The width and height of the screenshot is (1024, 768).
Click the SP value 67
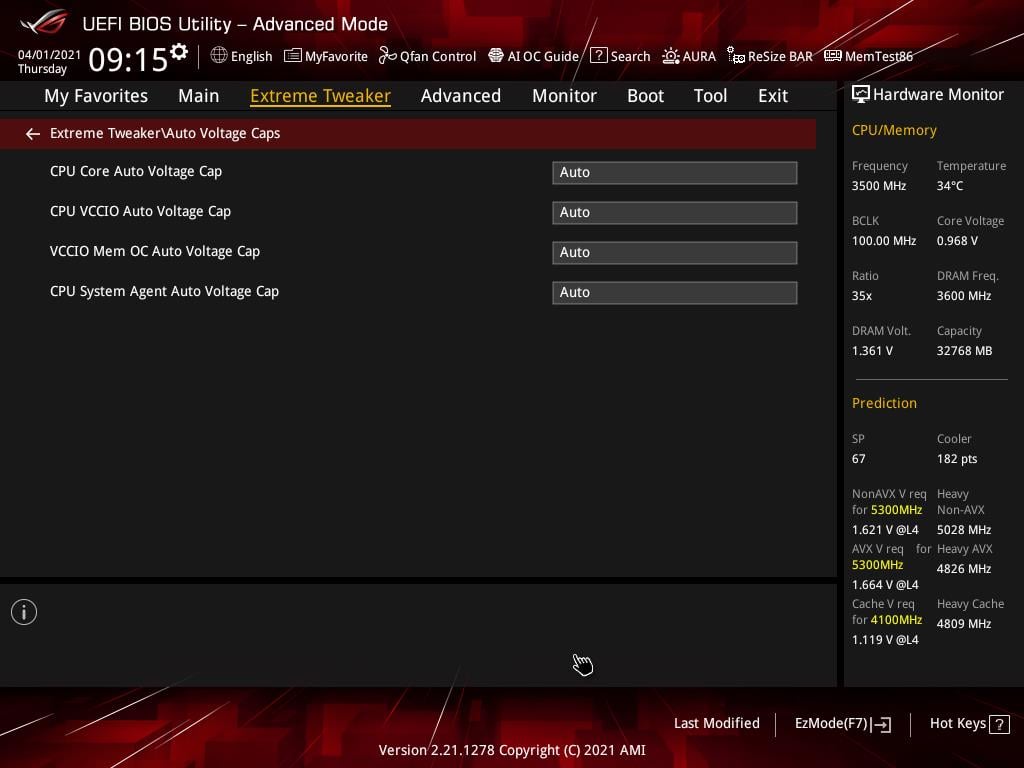858,459
